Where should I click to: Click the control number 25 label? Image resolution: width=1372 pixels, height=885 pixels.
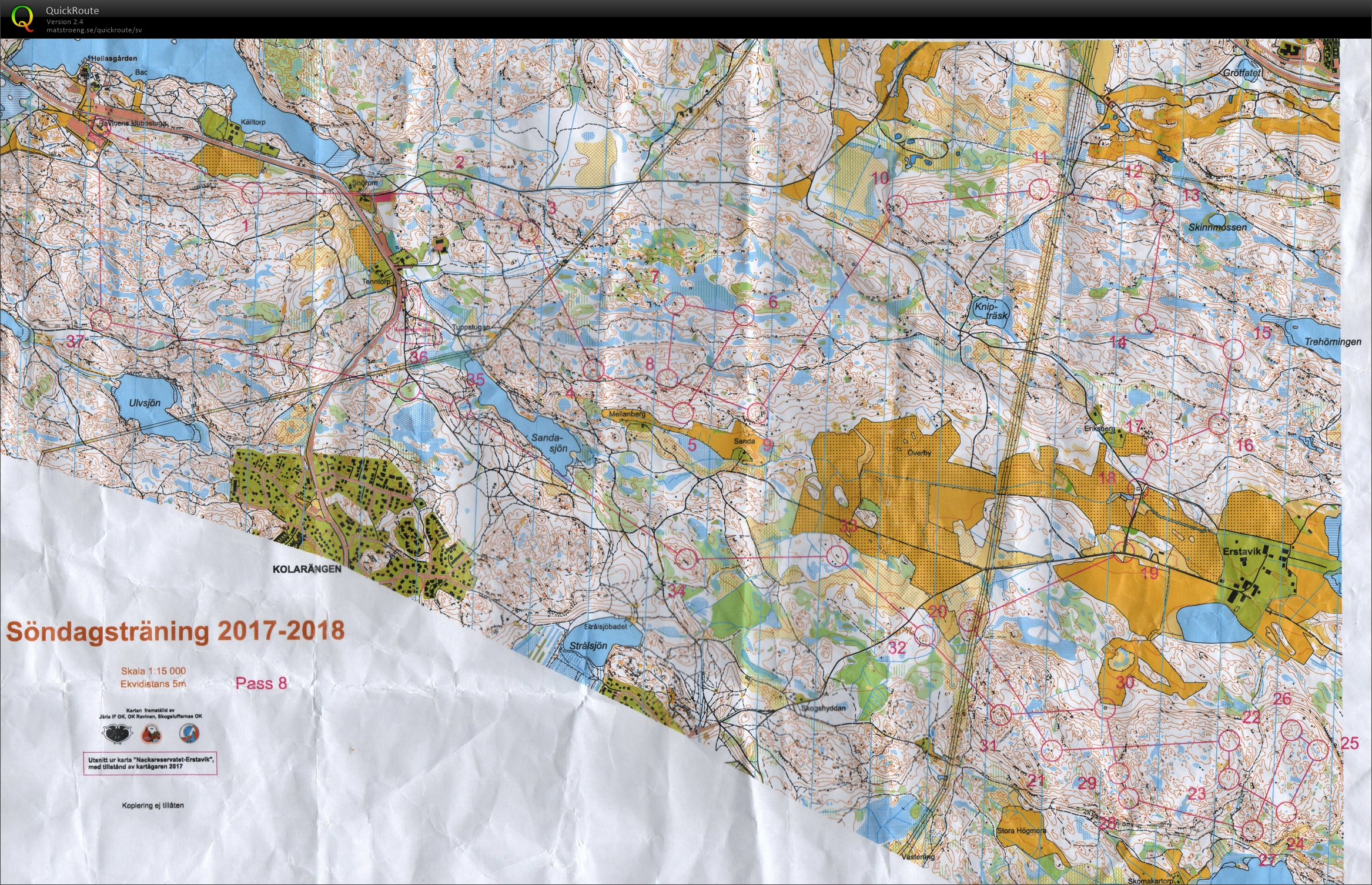tap(1350, 743)
